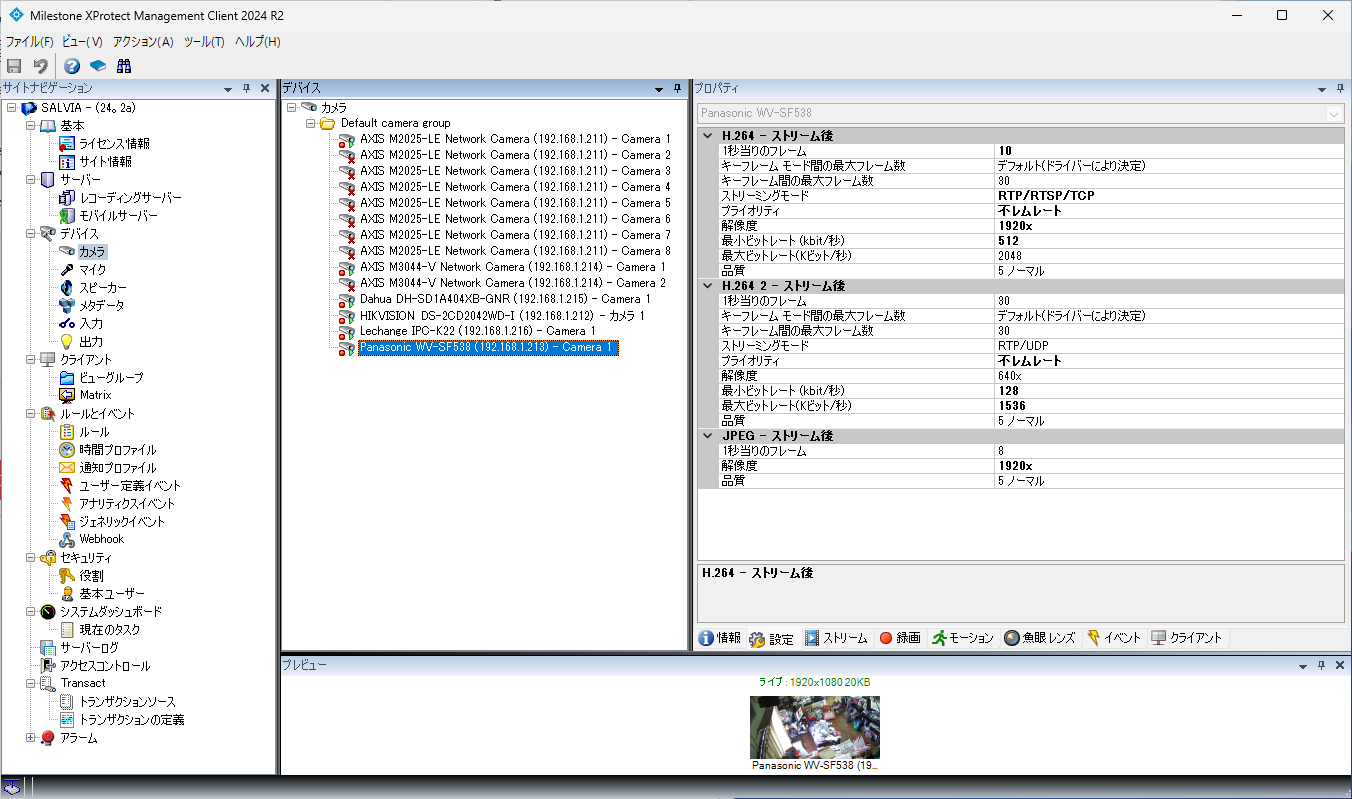Screen dimensions: 1352x799
Task: Open ヘルプ(H) menu
Action: pyautogui.click(x=257, y=42)
